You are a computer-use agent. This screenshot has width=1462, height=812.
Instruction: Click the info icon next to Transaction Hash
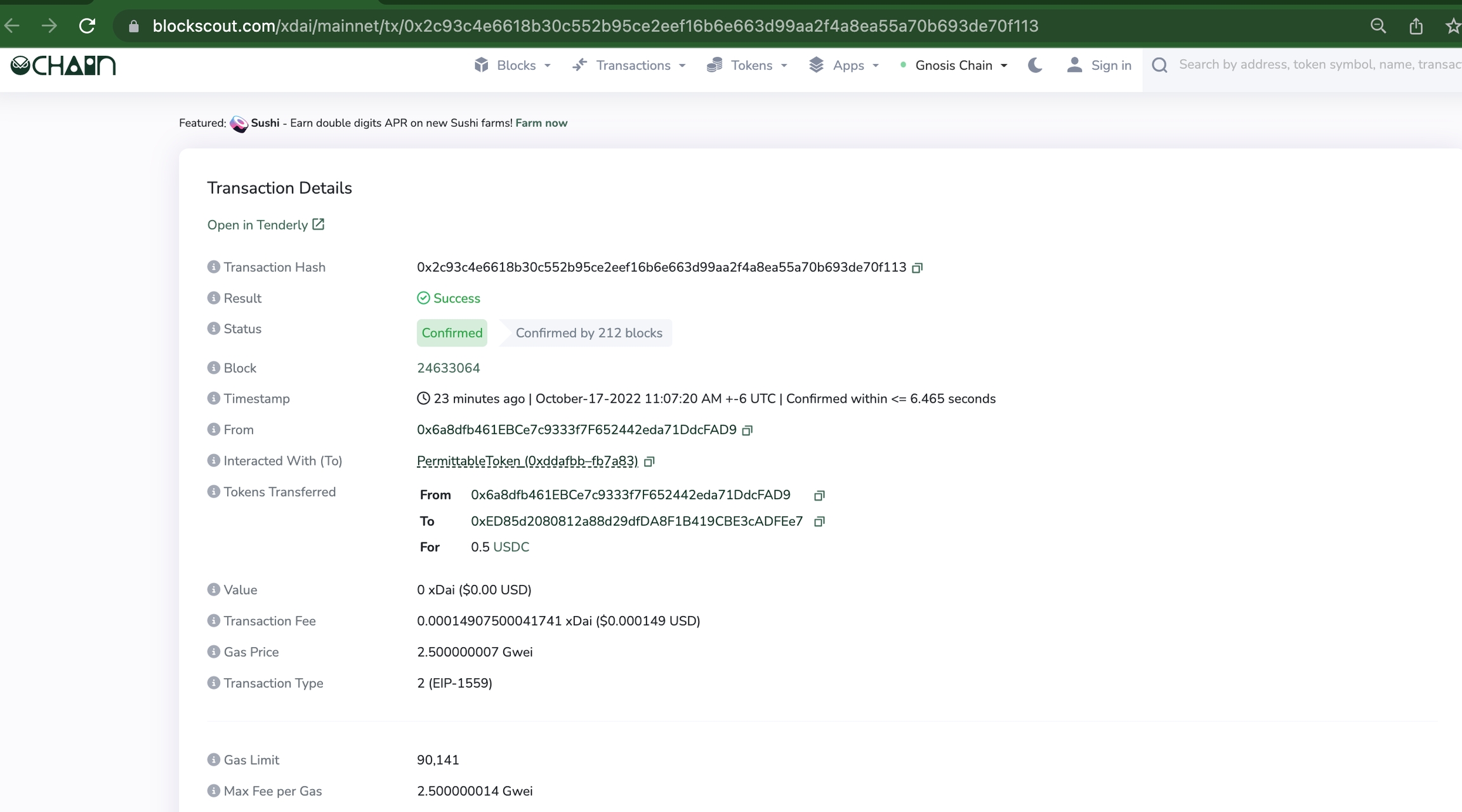tap(213, 267)
